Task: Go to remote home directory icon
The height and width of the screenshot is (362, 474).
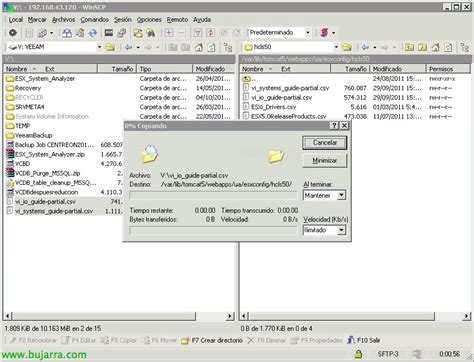Action: [x=435, y=47]
